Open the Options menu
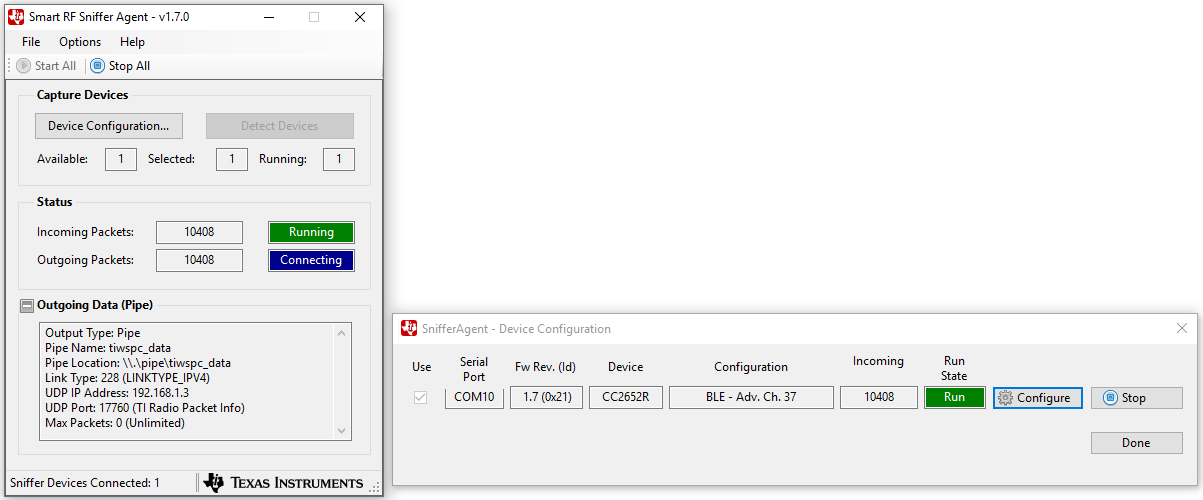The image size is (1203, 500). 80,42
